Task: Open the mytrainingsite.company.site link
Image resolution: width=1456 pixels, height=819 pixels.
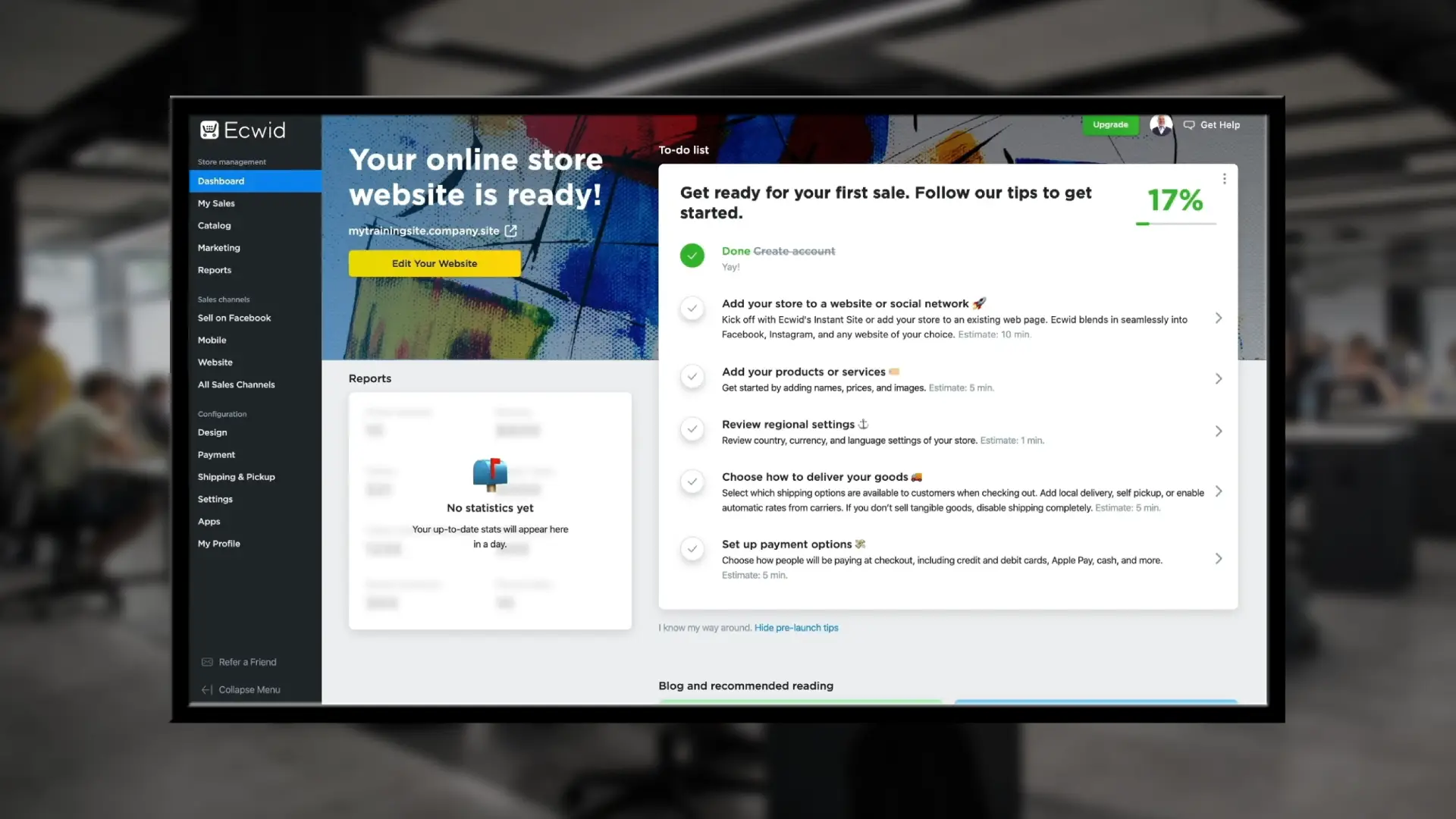Action: coord(424,231)
